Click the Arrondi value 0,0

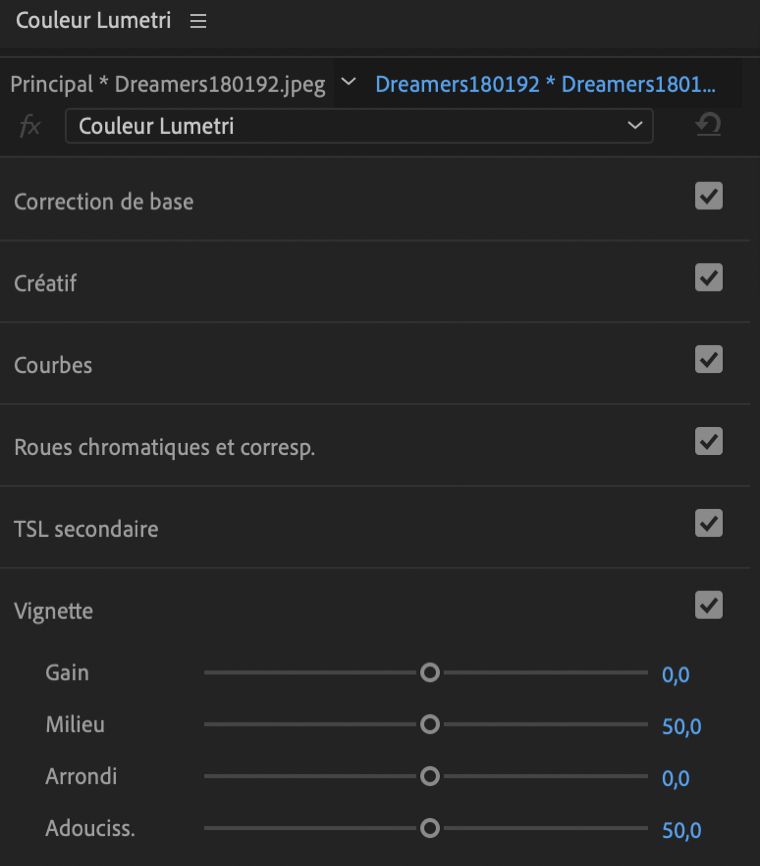coord(675,779)
